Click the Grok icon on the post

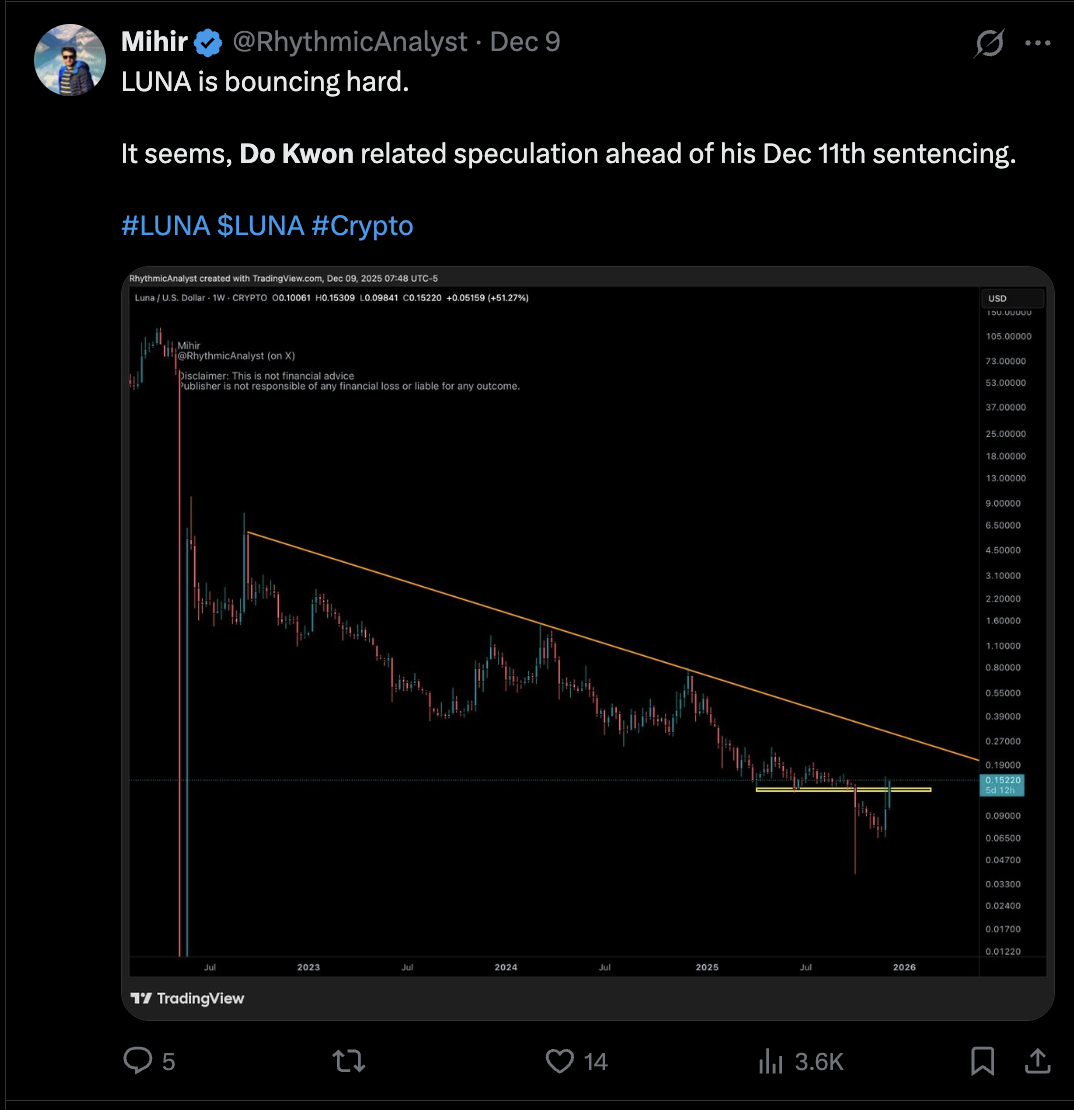pyautogui.click(x=989, y=43)
